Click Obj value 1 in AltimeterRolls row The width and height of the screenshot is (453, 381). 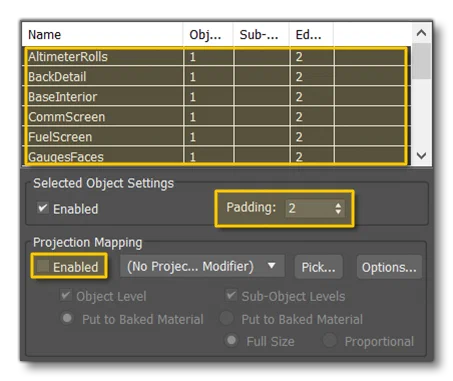192,57
